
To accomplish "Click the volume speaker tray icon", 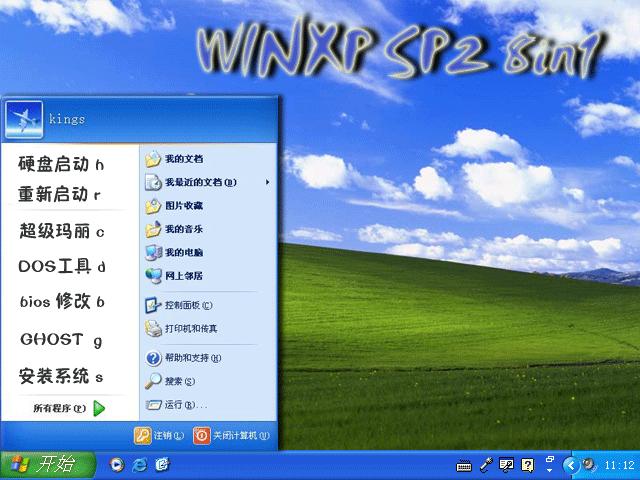I will [x=588, y=464].
